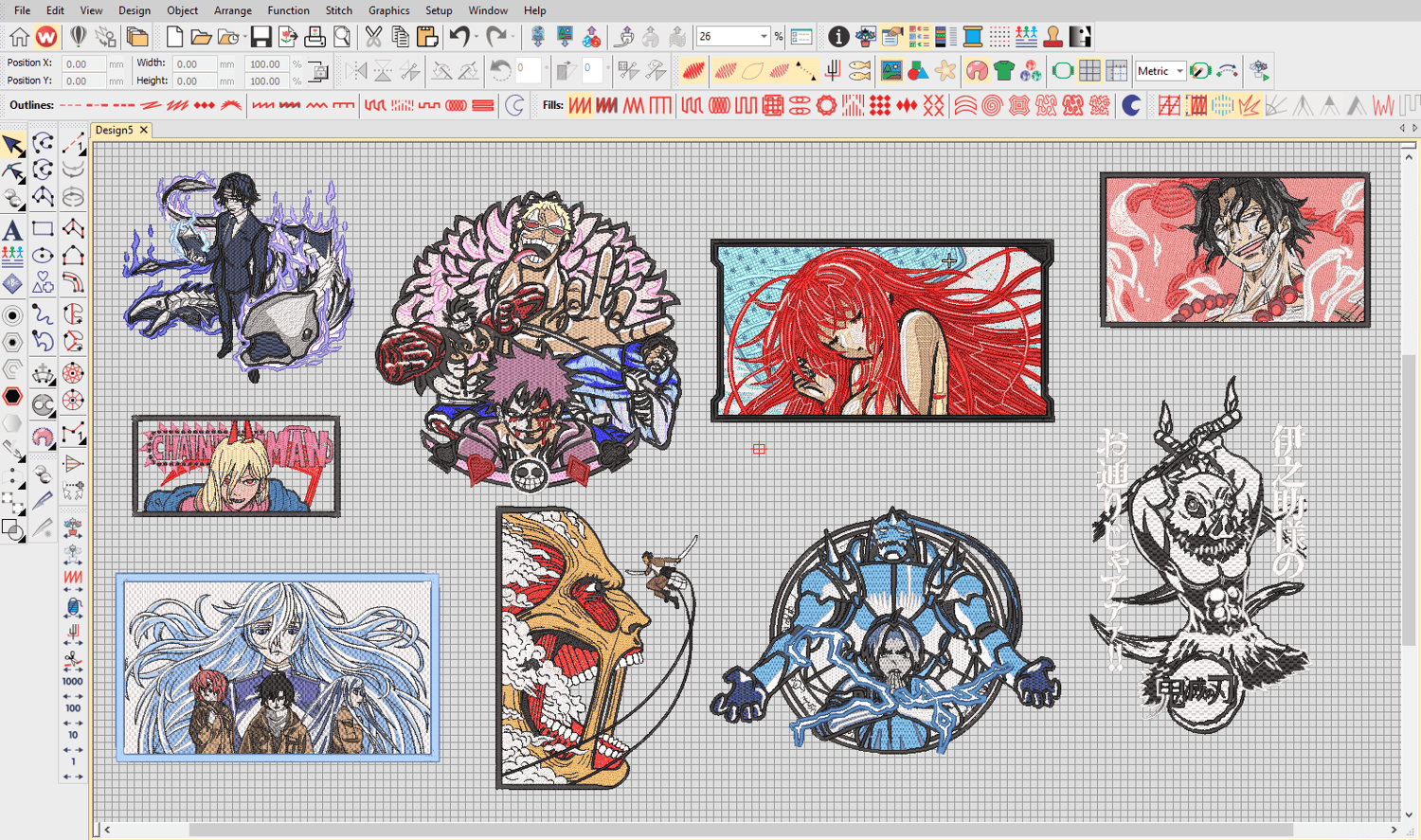Screen dimensions: 1421x840
Task: Toggle the Show Hoop green frame button
Action: (x=1063, y=71)
